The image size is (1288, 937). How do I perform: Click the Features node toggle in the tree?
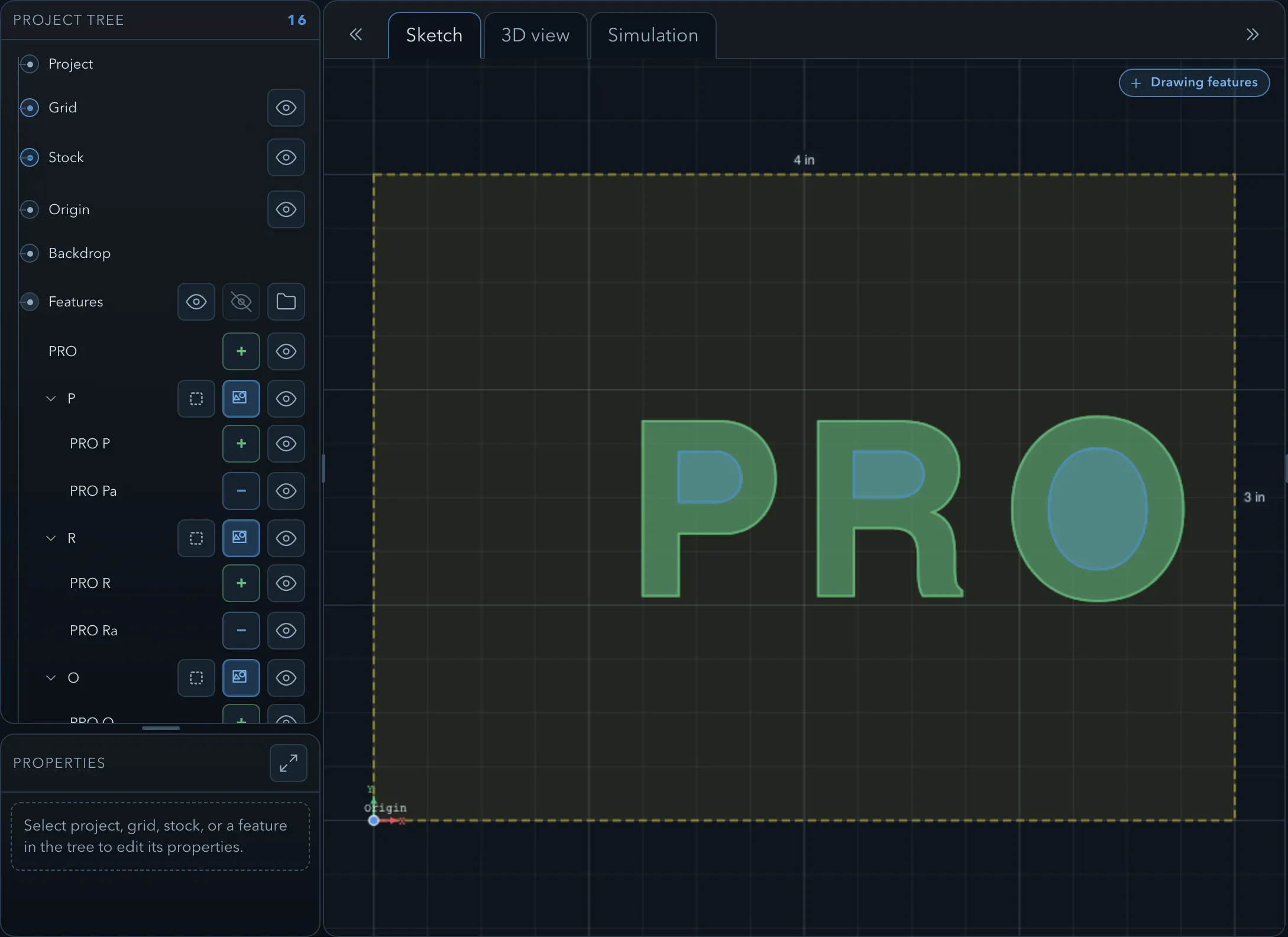point(30,302)
